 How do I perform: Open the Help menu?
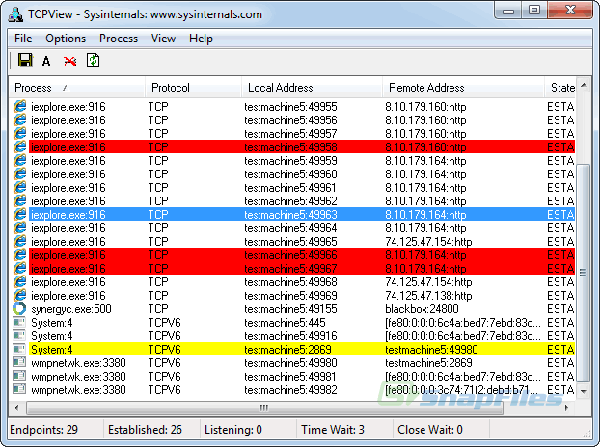pos(201,38)
